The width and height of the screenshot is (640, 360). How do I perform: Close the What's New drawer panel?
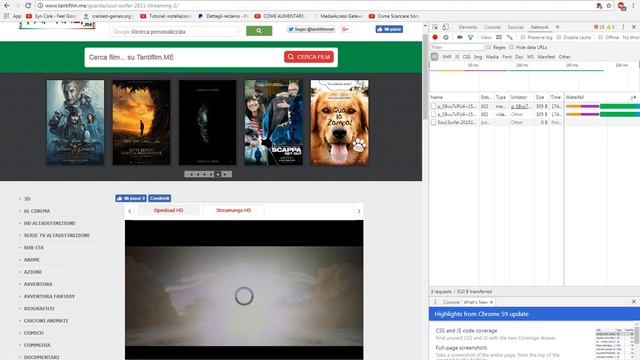(633, 302)
